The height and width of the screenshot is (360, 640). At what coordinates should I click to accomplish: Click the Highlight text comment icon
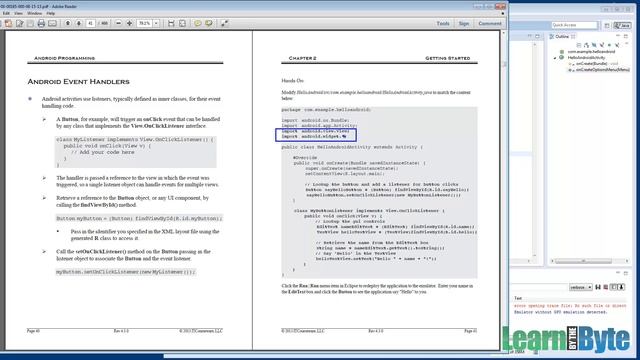[x=209, y=24]
